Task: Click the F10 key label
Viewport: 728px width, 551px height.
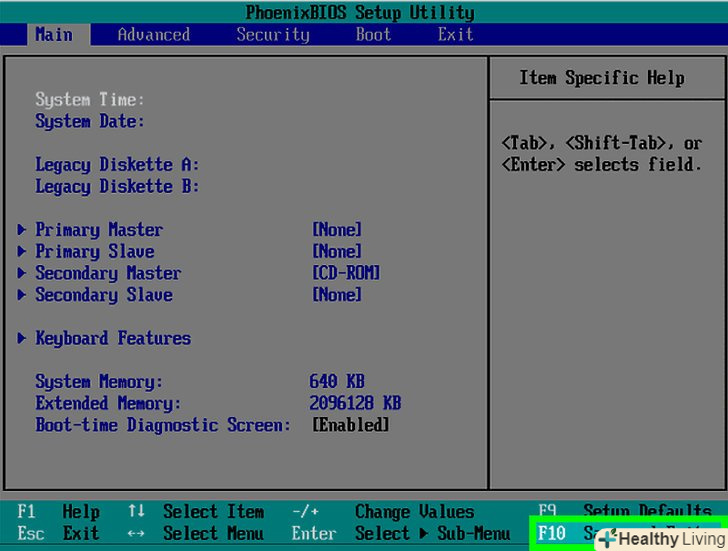Action: coord(552,533)
